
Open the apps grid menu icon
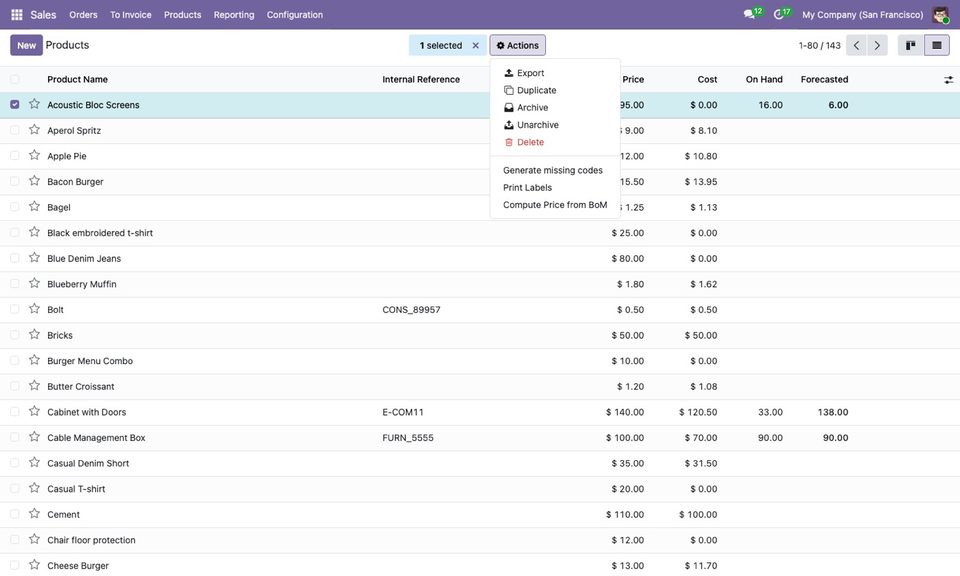coord(17,15)
